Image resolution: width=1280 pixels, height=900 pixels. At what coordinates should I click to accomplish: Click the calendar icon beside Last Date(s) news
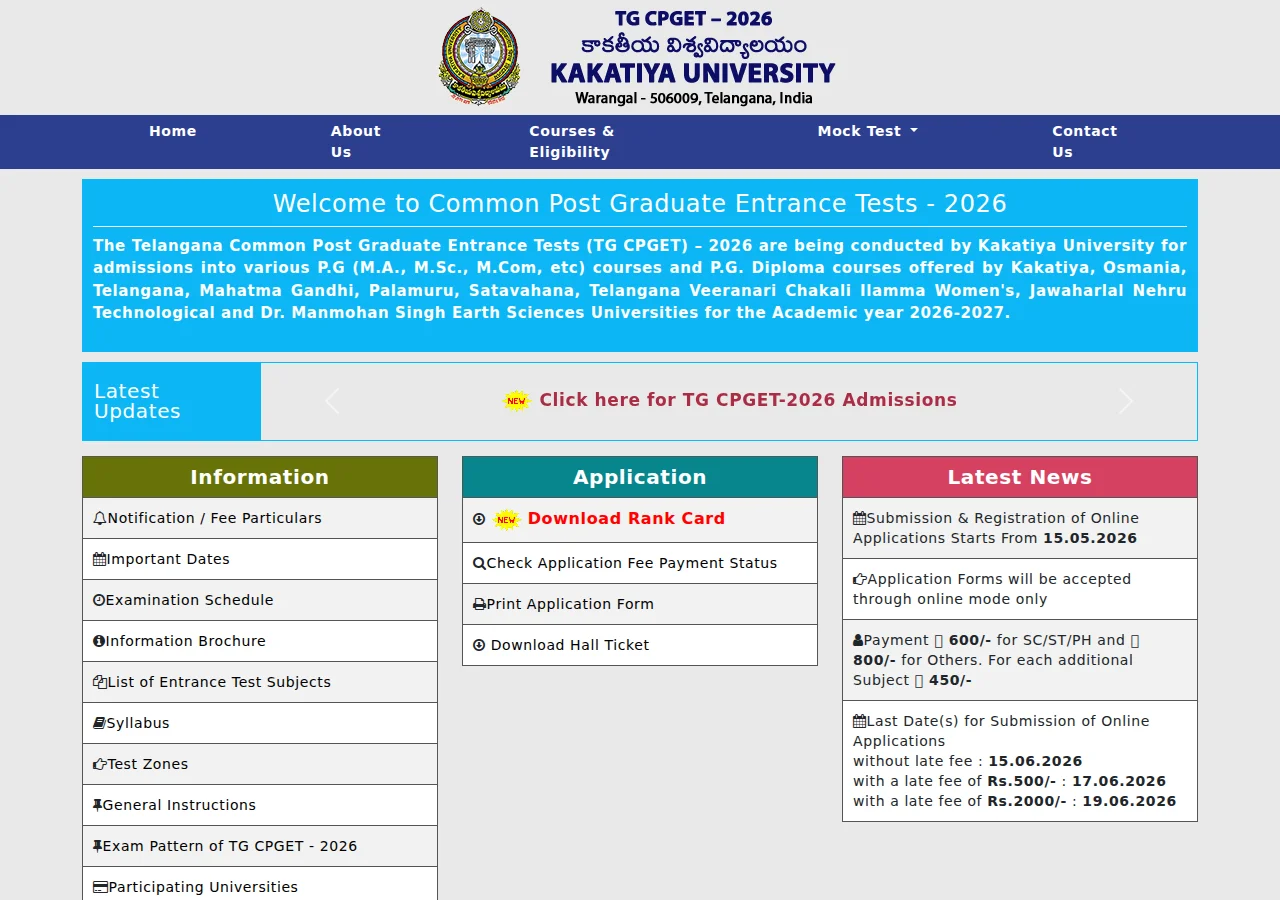coord(859,721)
